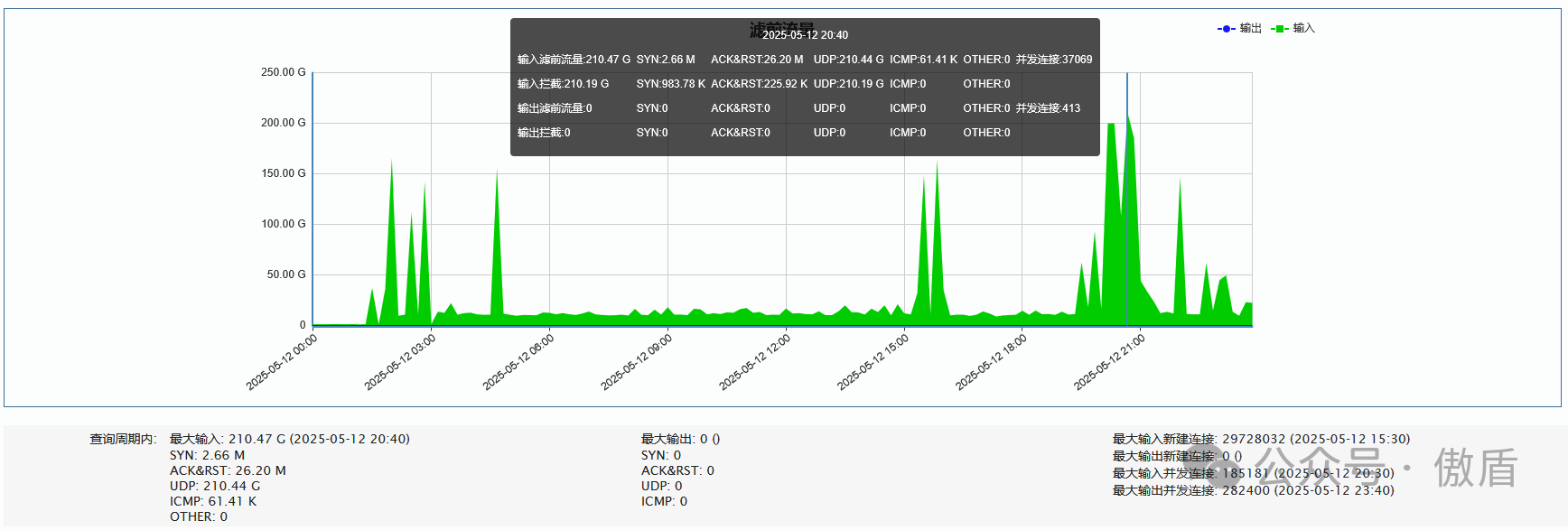
Task: Select the 2025-05-12 21:00 axis label
Action: click(1110, 362)
